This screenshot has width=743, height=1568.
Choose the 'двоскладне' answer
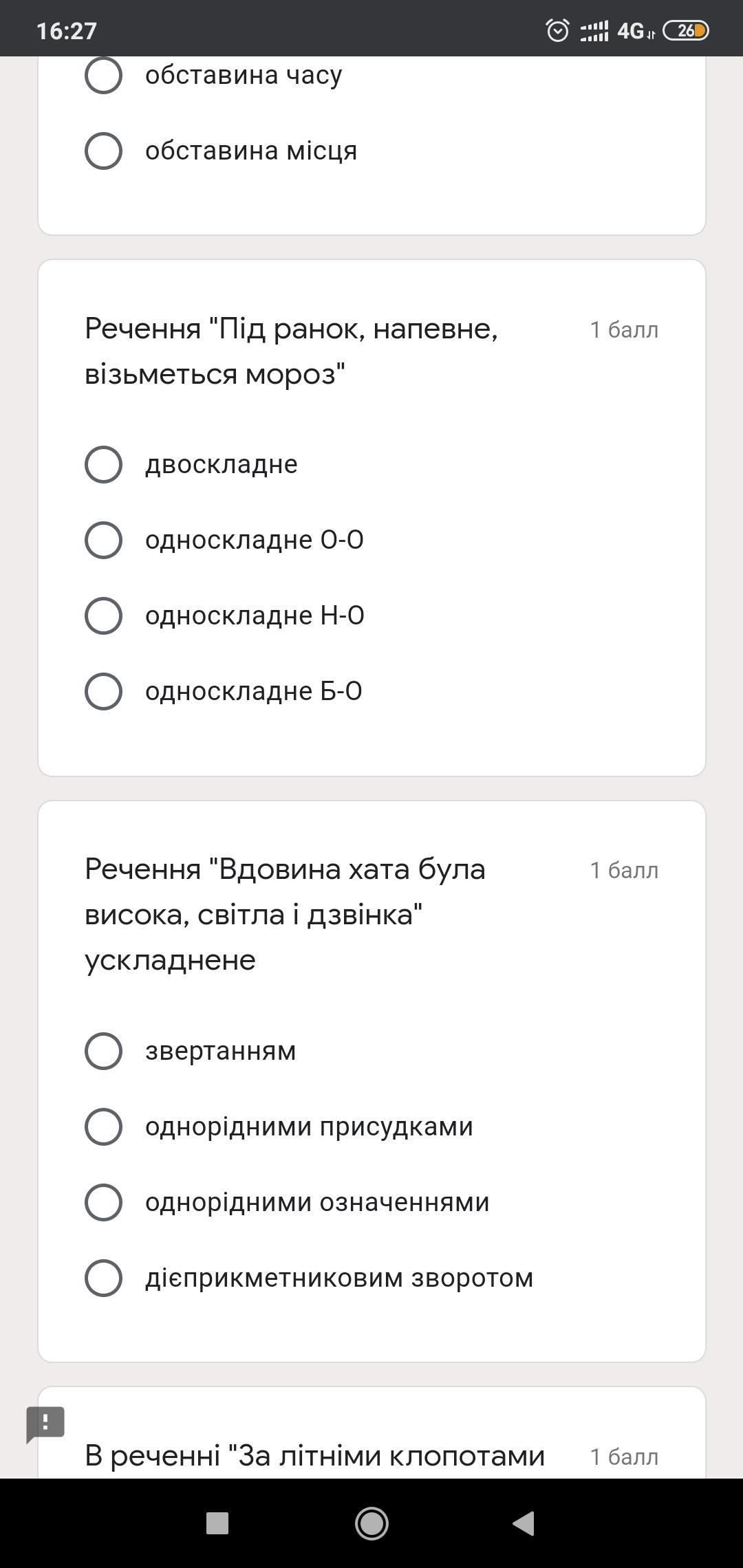[103, 464]
